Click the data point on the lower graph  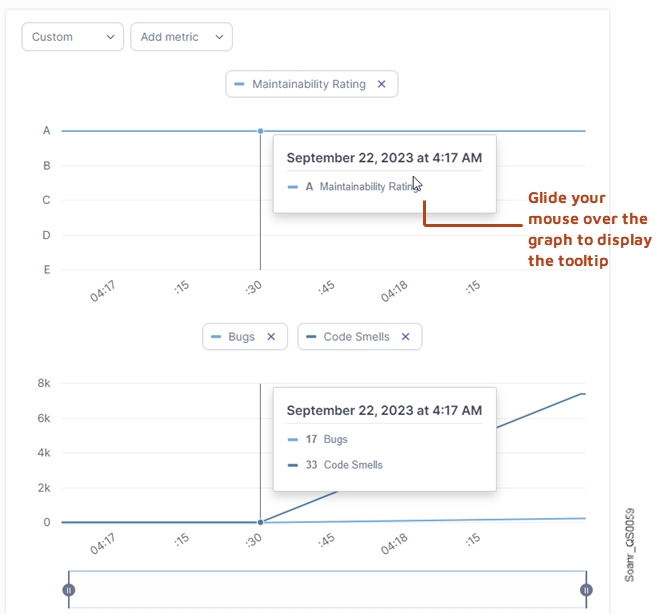(x=260, y=522)
